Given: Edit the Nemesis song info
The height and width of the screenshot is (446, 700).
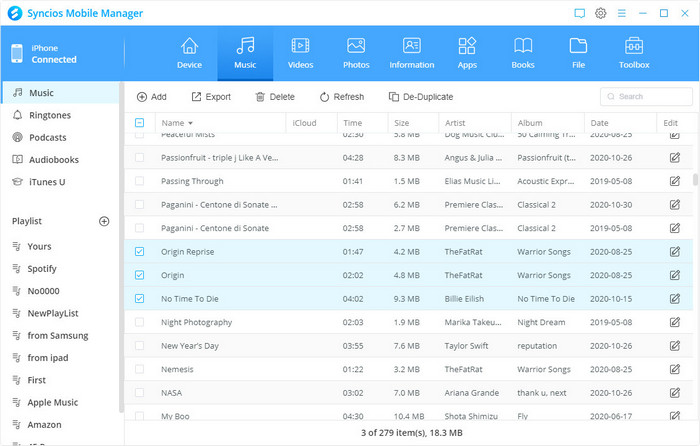Looking at the screenshot, I should coord(675,369).
